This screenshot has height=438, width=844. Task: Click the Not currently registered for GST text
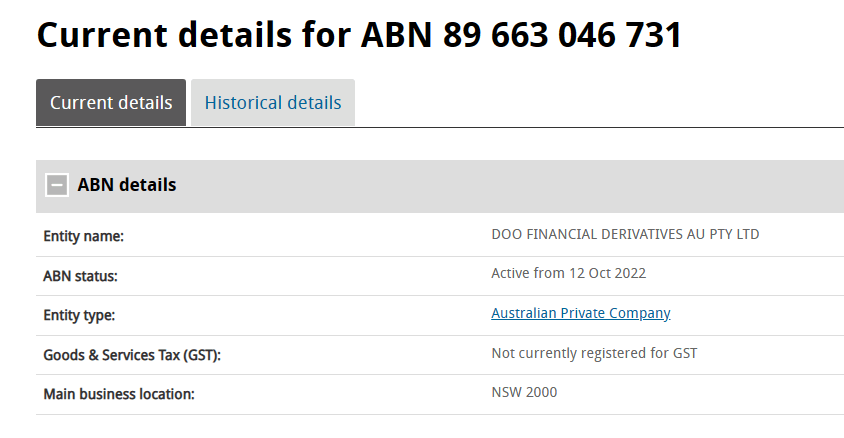[x=594, y=353]
